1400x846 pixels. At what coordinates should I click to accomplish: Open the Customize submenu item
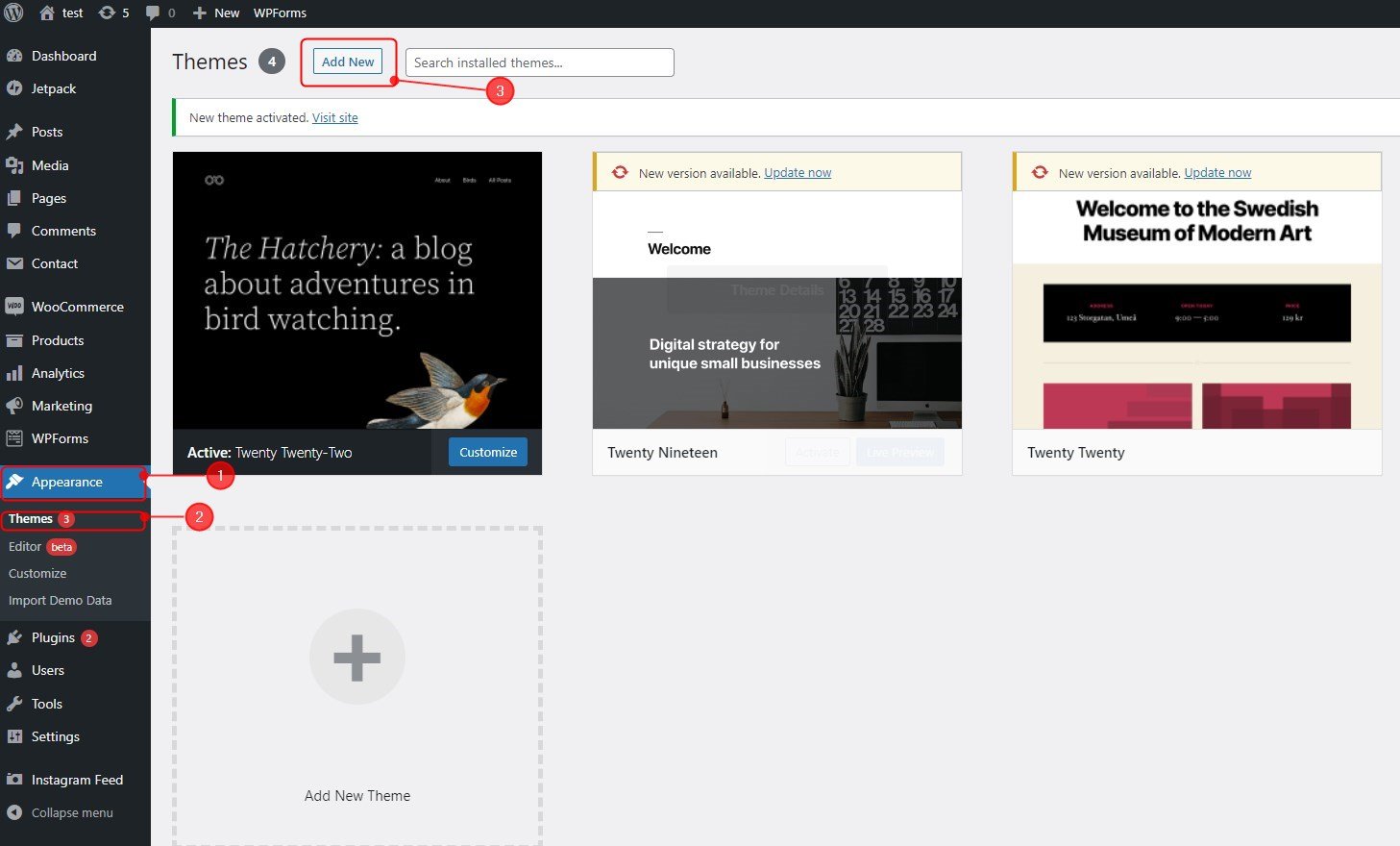(37, 574)
